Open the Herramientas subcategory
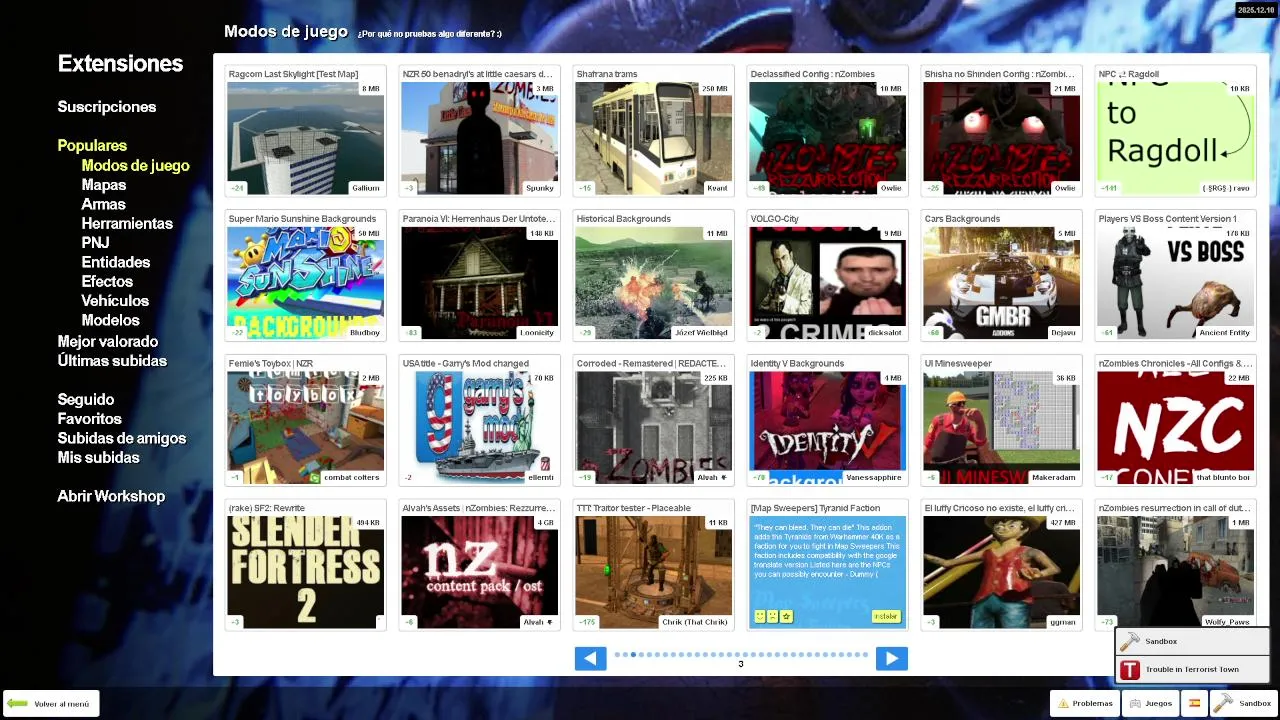 click(127, 224)
